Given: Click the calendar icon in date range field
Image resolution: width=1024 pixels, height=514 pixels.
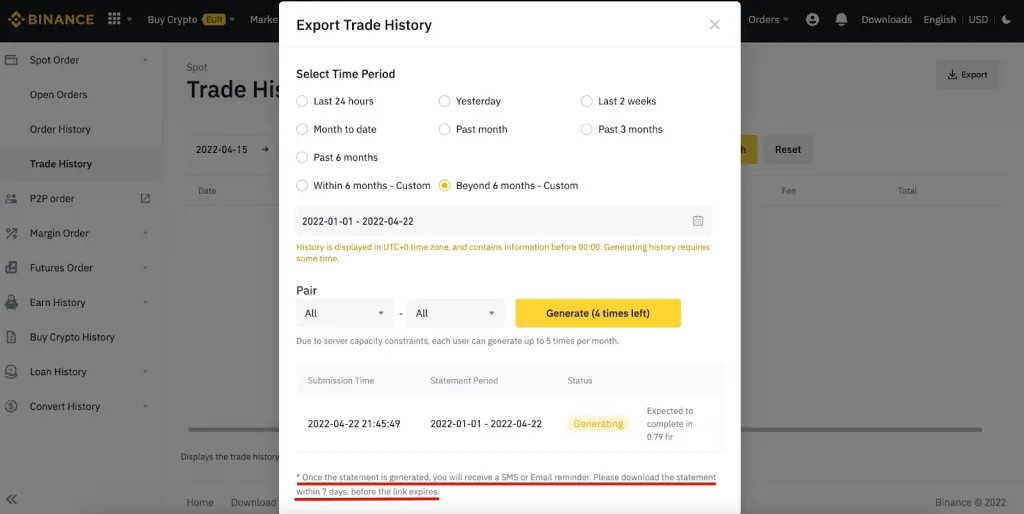Looking at the screenshot, I should tap(698, 221).
